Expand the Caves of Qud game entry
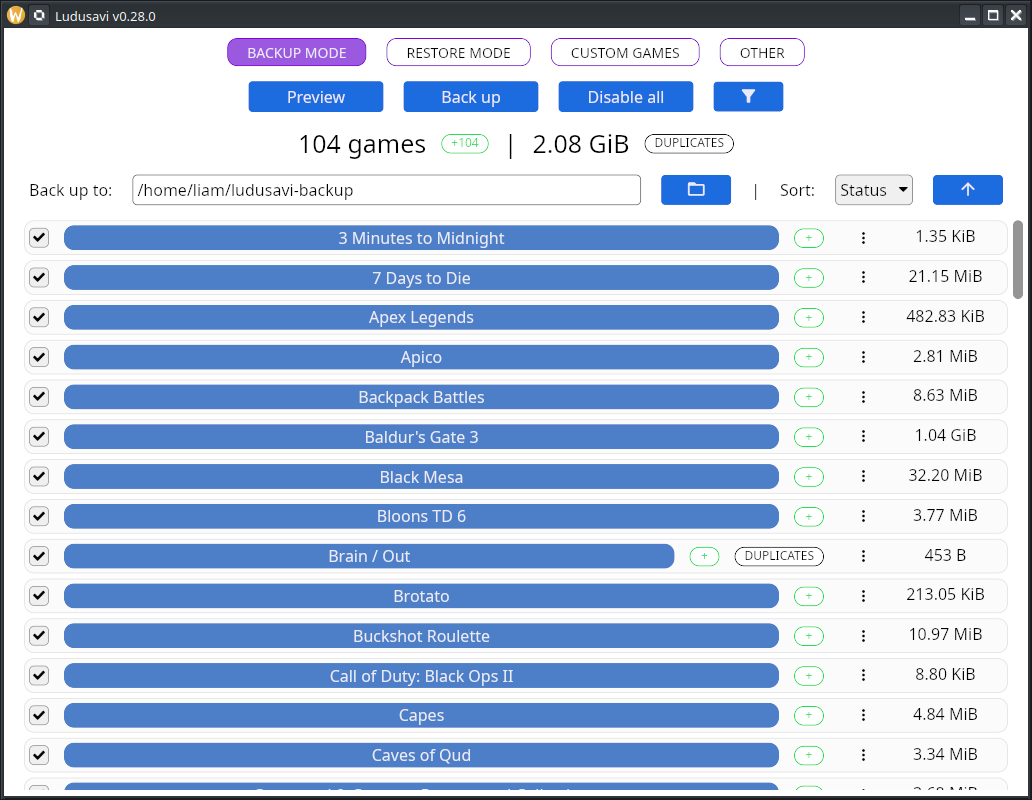1032x800 pixels. point(421,755)
